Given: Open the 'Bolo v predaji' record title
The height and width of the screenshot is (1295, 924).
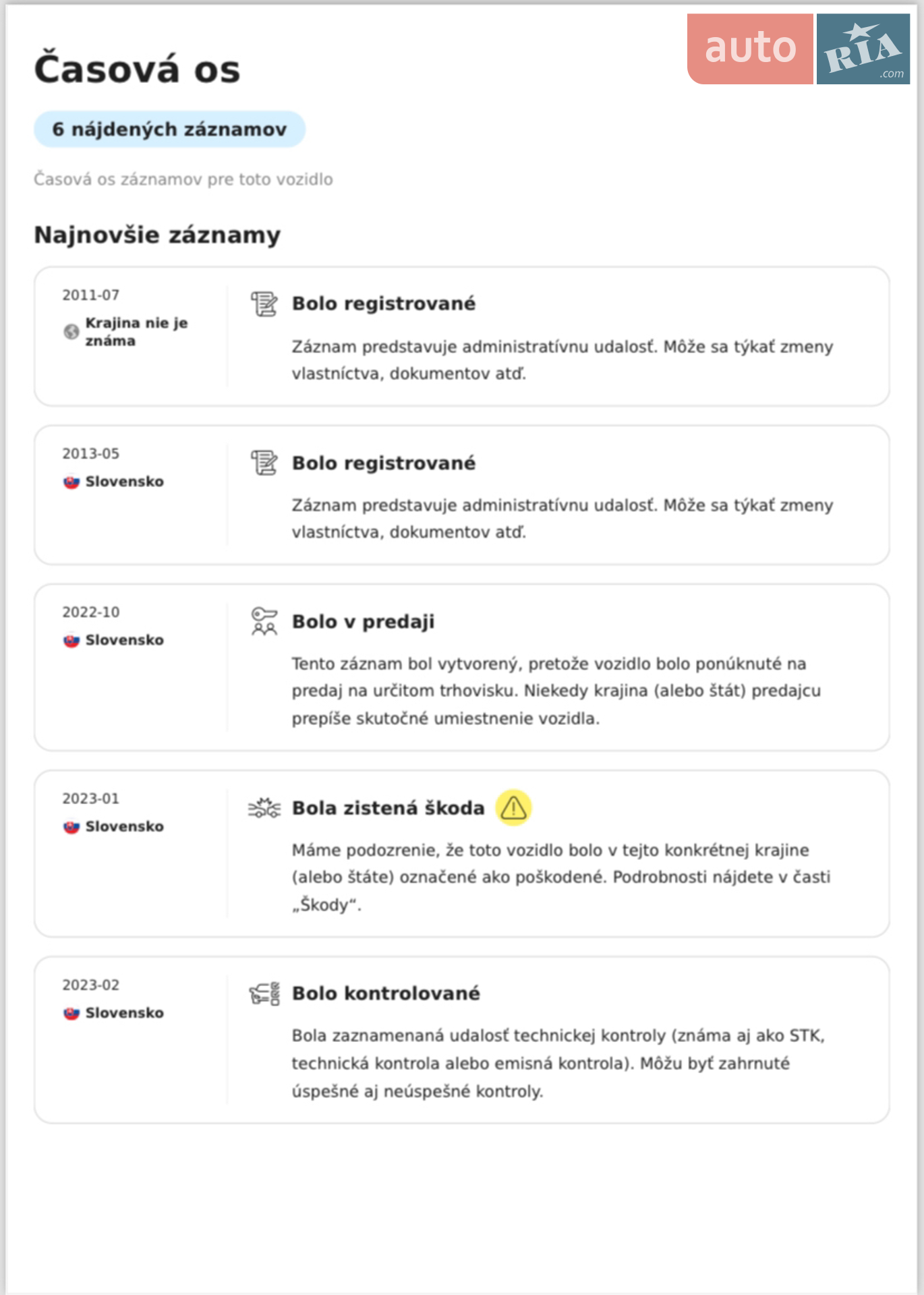Looking at the screenshot, I should 363,622.
